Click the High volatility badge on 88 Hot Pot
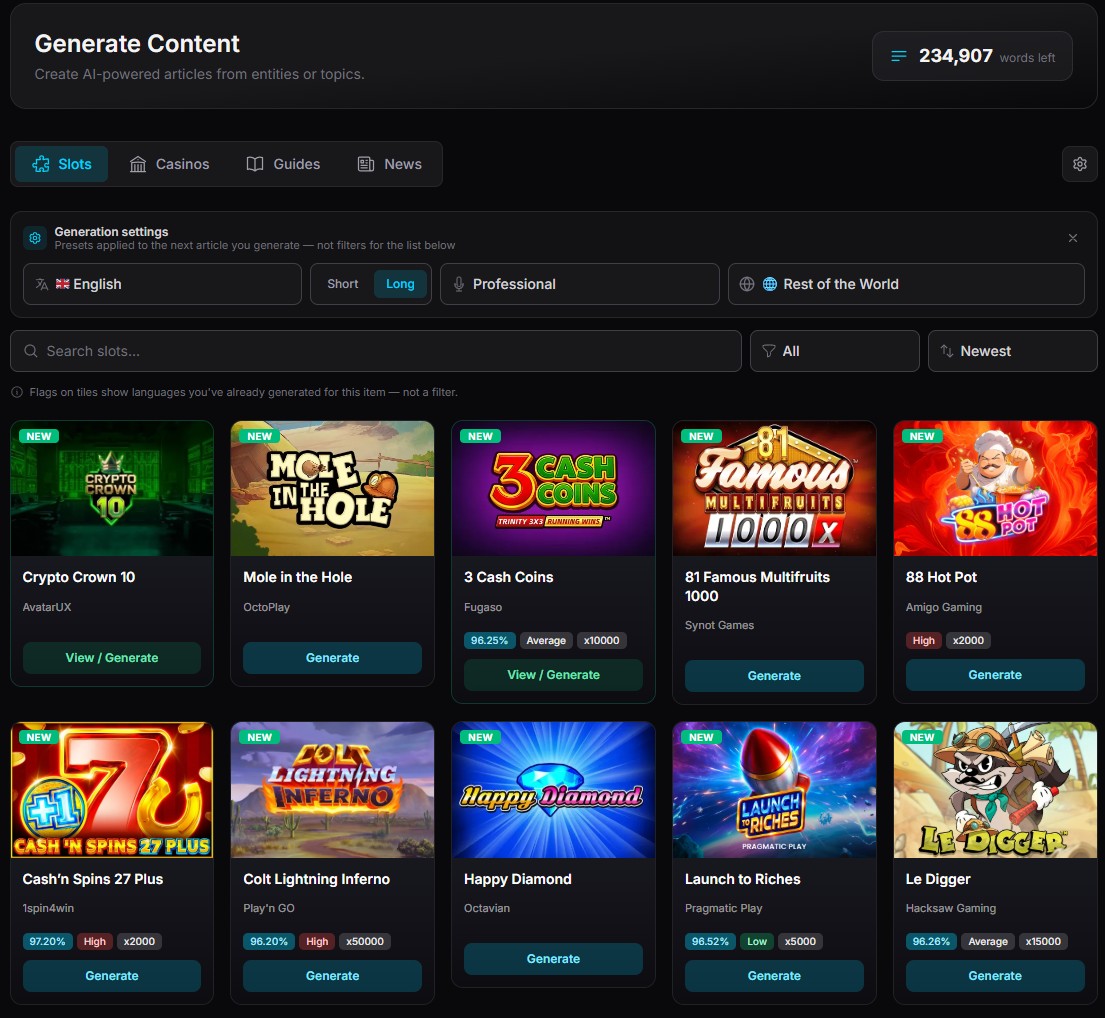 [923, 640]
